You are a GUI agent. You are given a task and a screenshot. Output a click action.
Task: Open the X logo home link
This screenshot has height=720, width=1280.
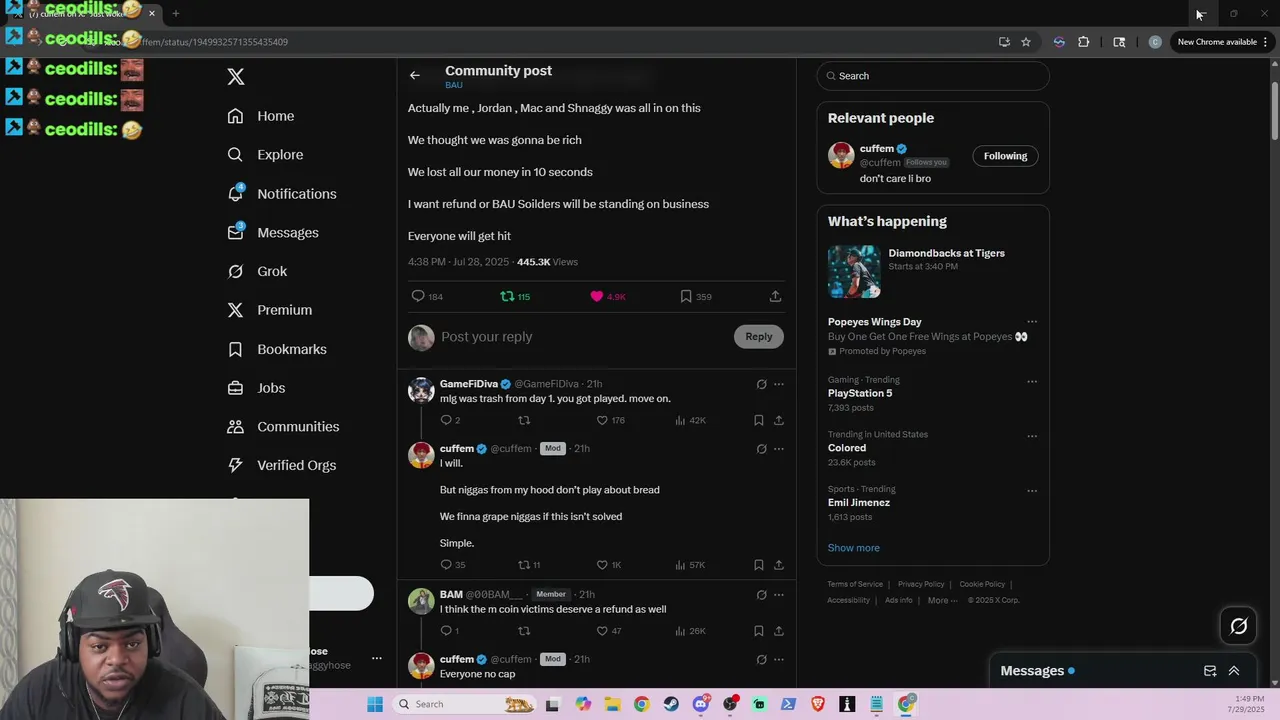point(236,77)
